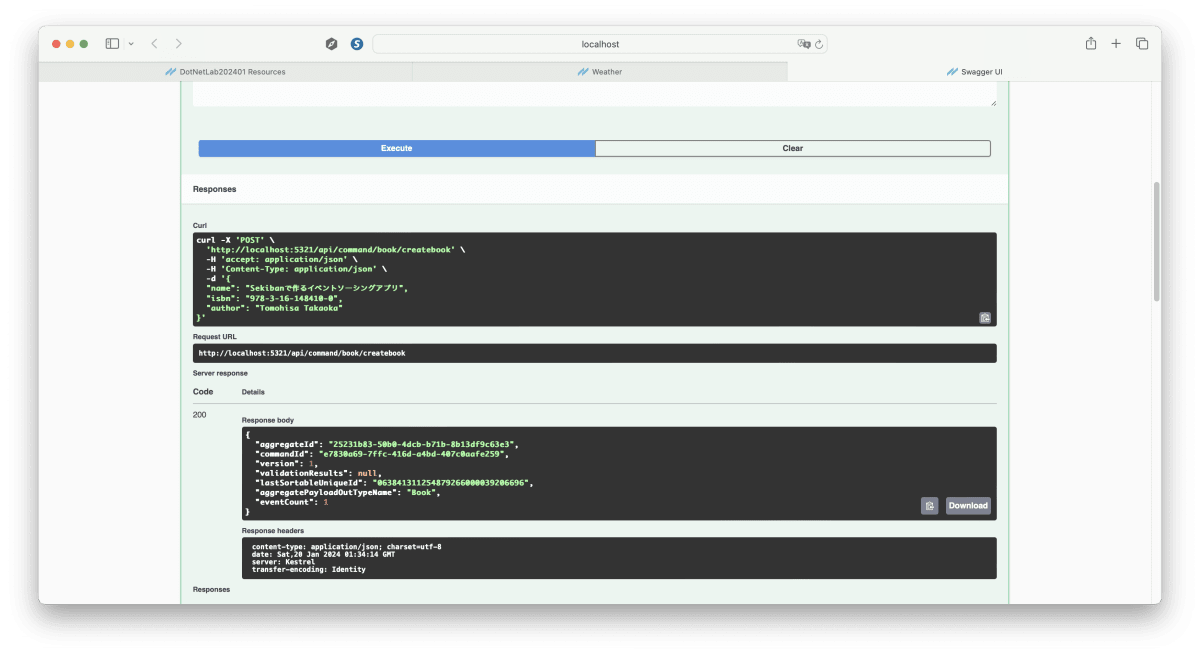The image size is (1200, 655).
Task: Click the Clear button
Action: [x=793, y=148]
